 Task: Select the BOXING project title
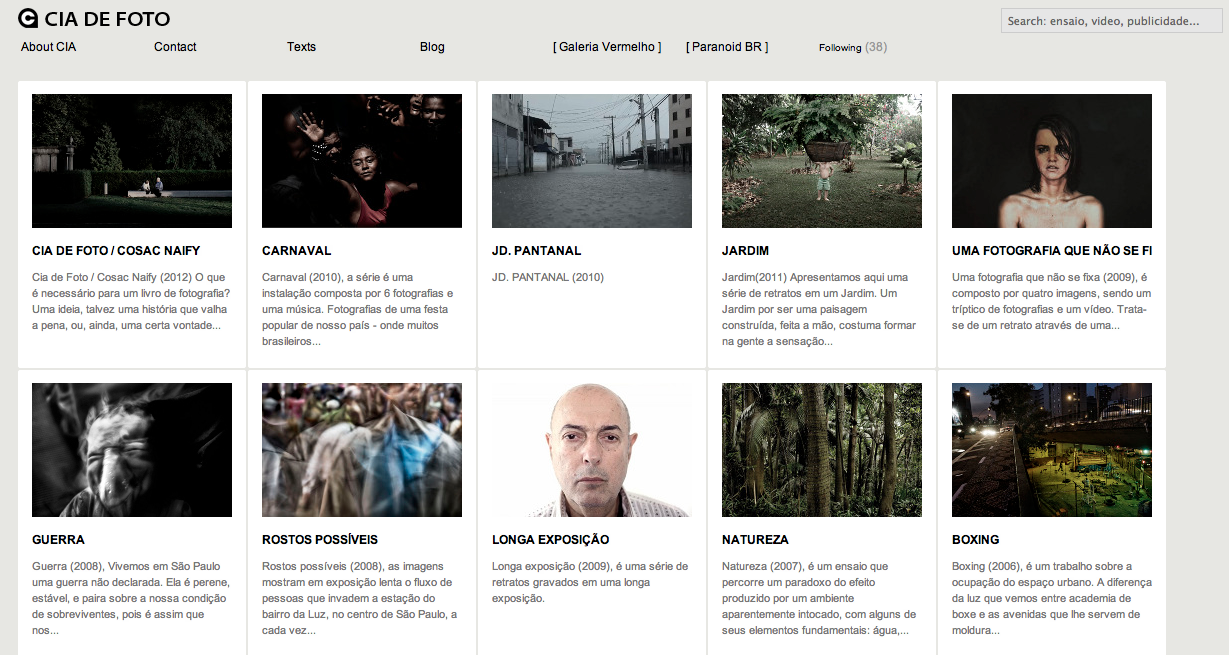[975, 540]
